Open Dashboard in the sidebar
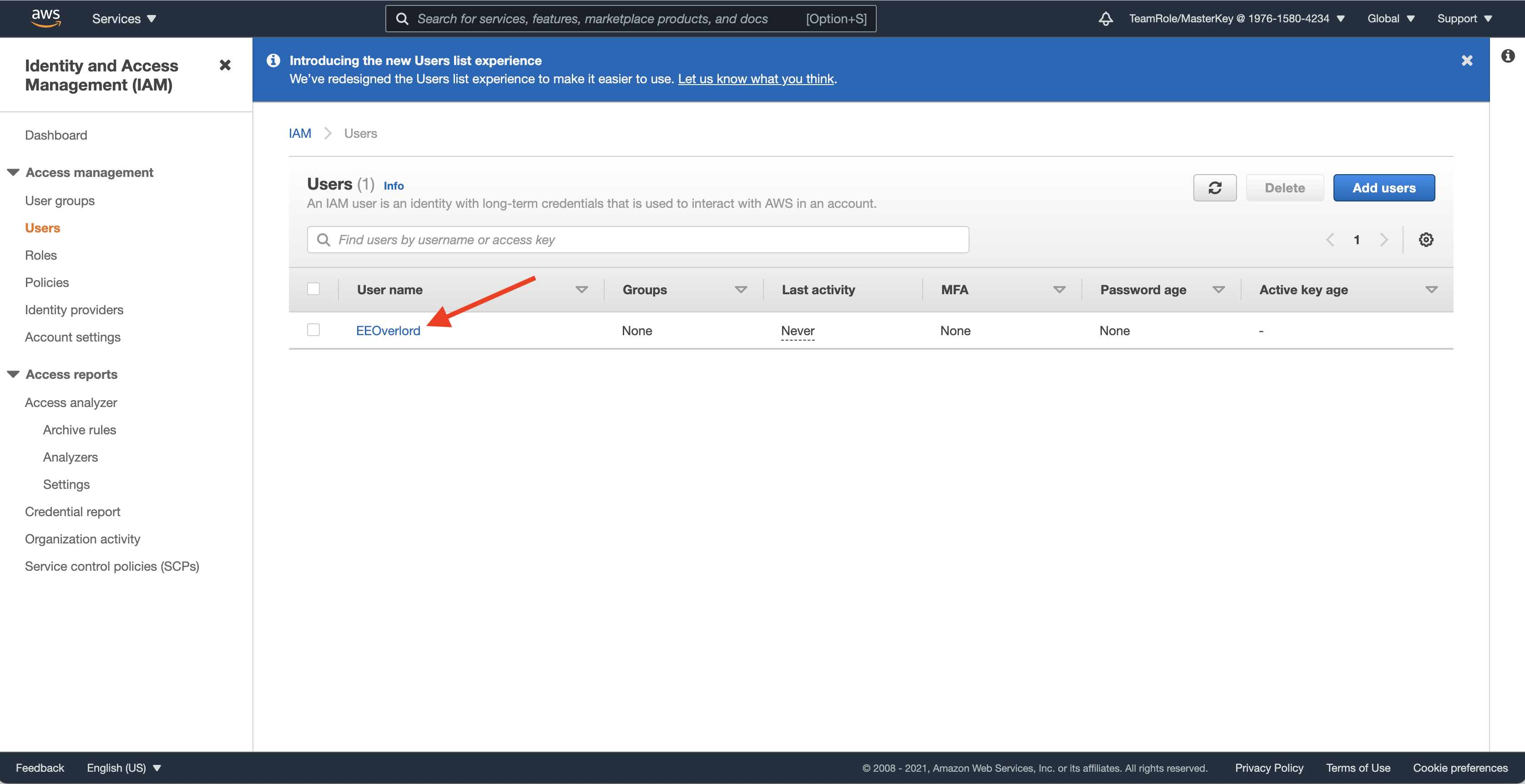Image resolution: width=1525 pixels, height=784 pixels. [x=56, y=135]
